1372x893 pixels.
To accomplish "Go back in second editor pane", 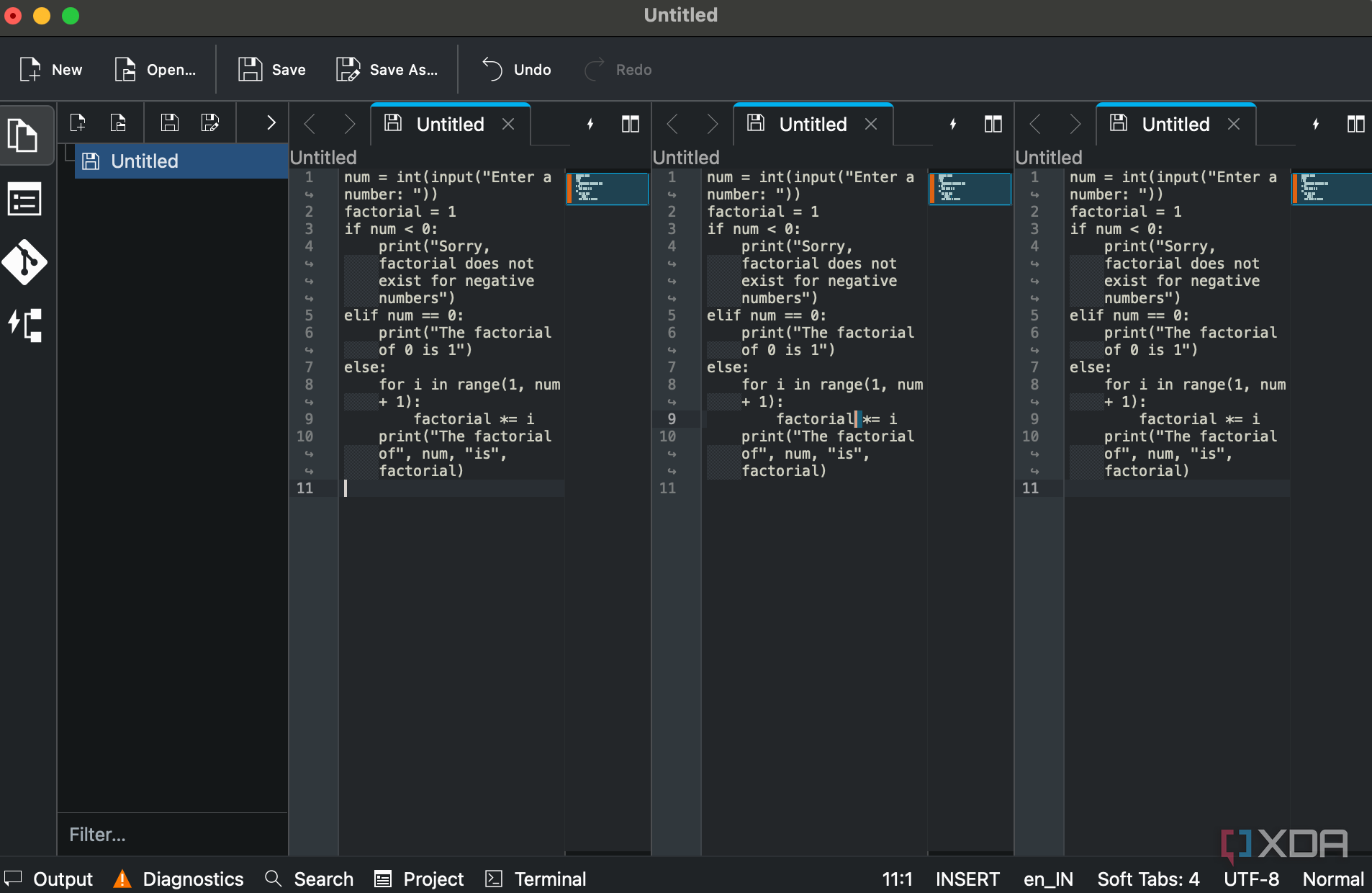I will [672, 125].
